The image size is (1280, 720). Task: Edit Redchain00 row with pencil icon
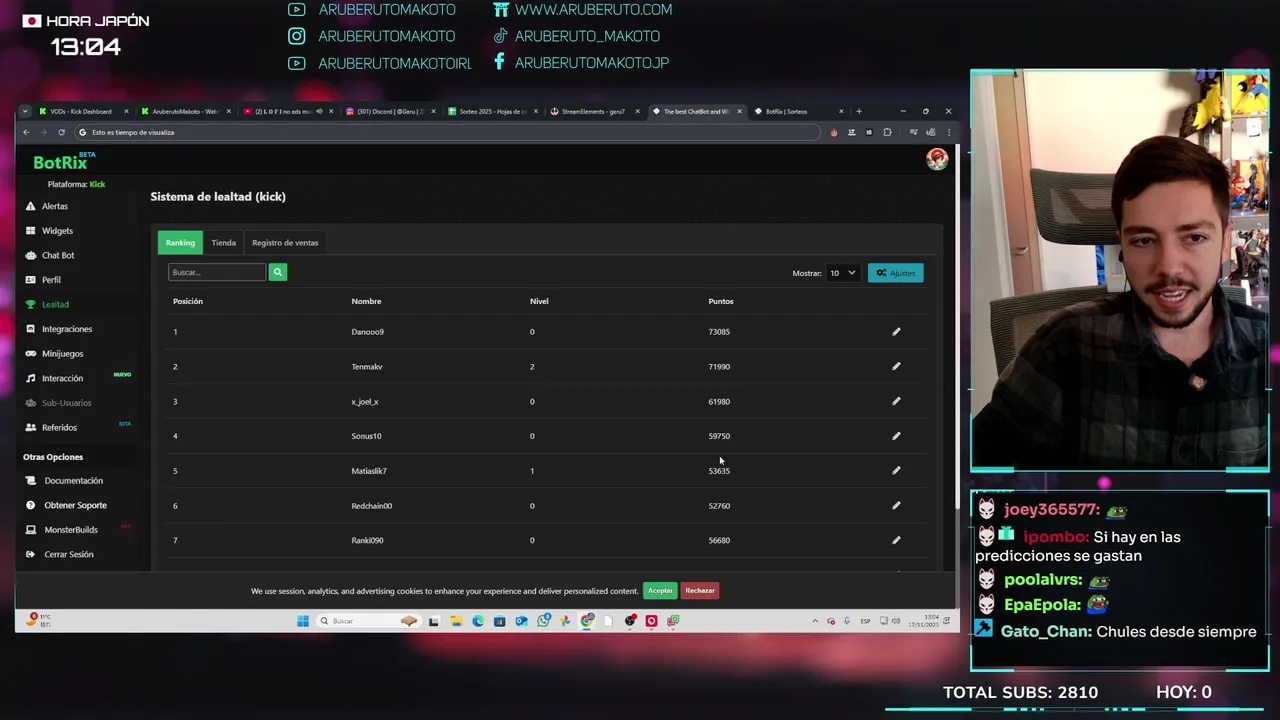(x=896, y=505)
